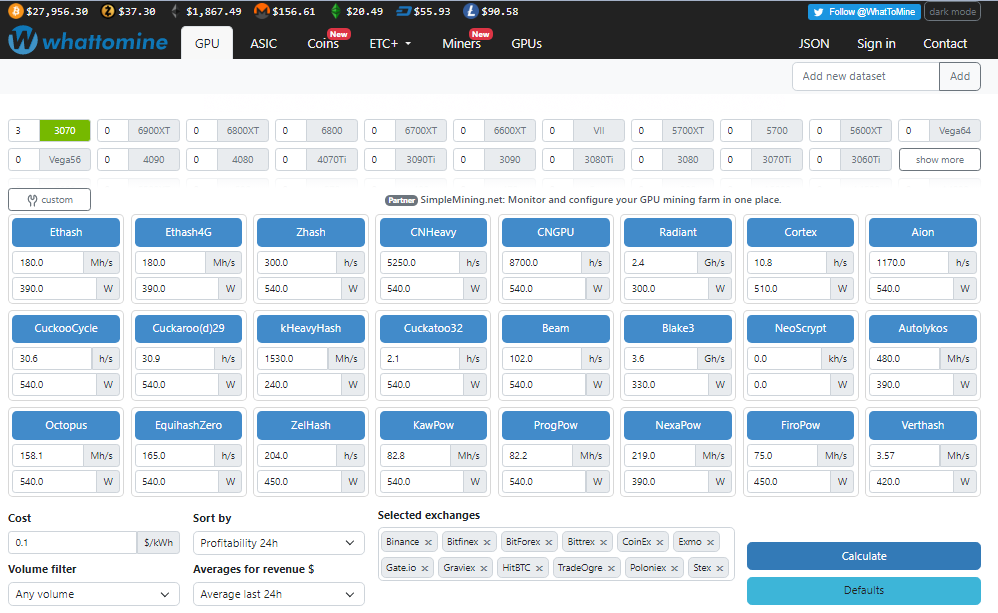
Task: Toggle the 3070 GPU selection
Action: pyautogui.click(x=64, y=130)
